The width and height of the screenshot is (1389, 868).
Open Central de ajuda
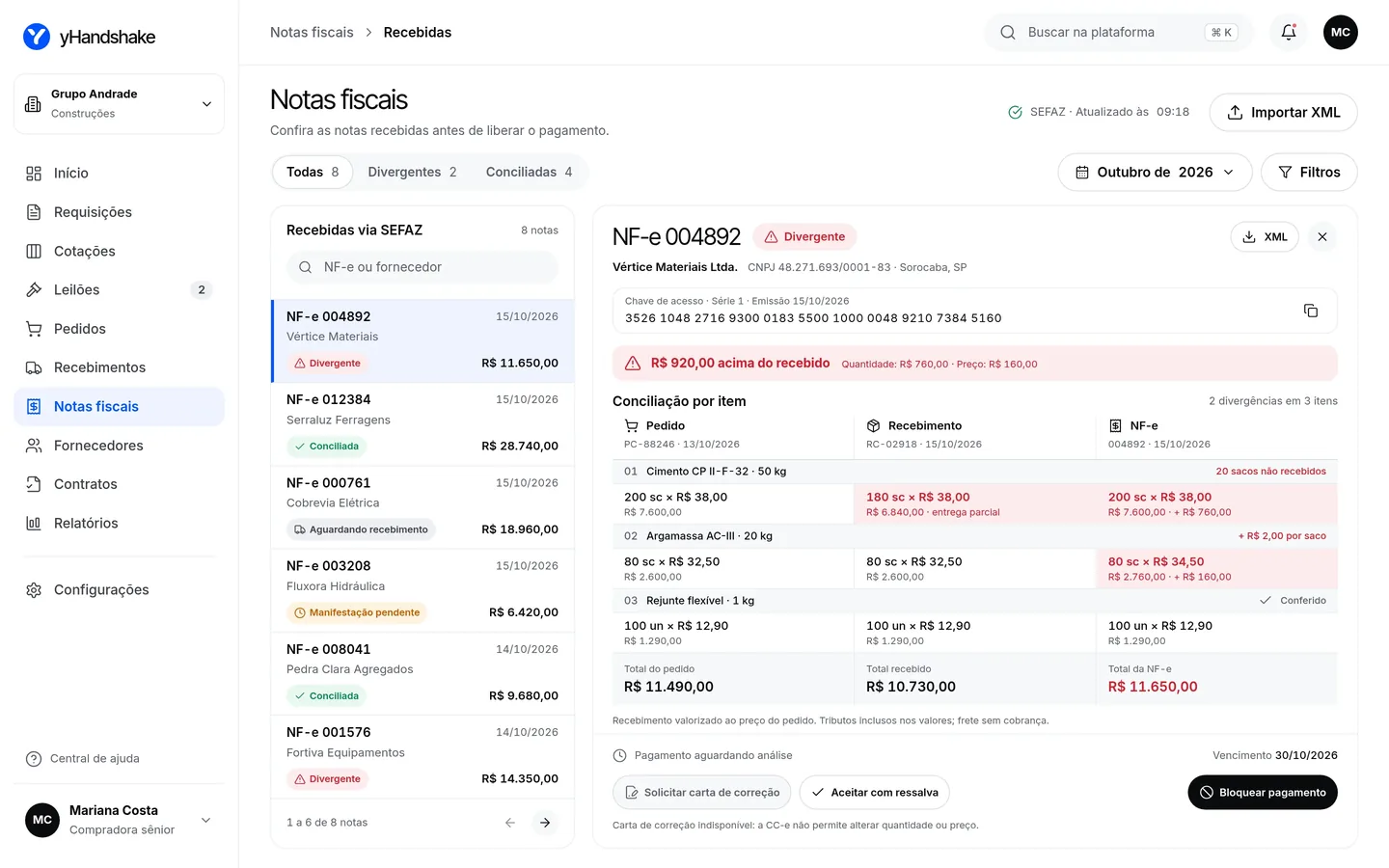tap(83, 759)
